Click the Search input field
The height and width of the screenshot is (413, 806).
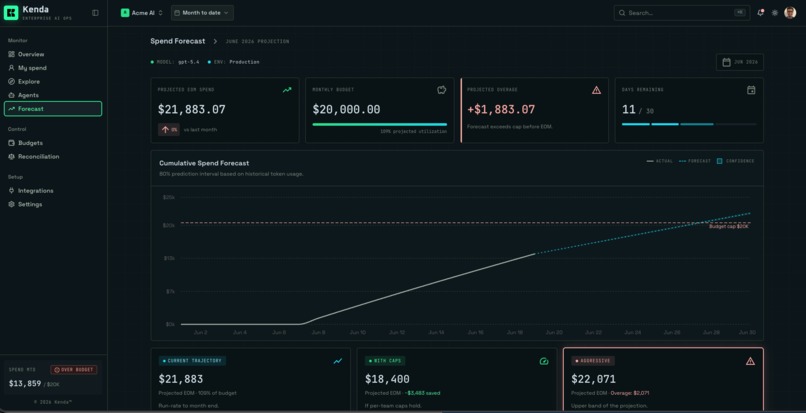pyautogui.click(x=682, y=13)
